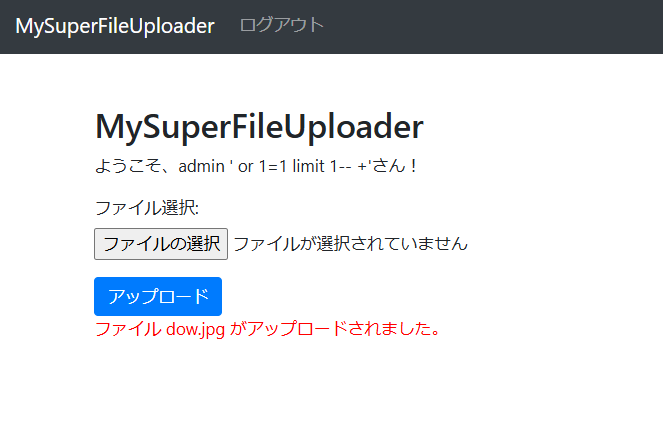663x431 pixels.
Task: Click the ファイル選択: field label
Action: click(147, 208)
